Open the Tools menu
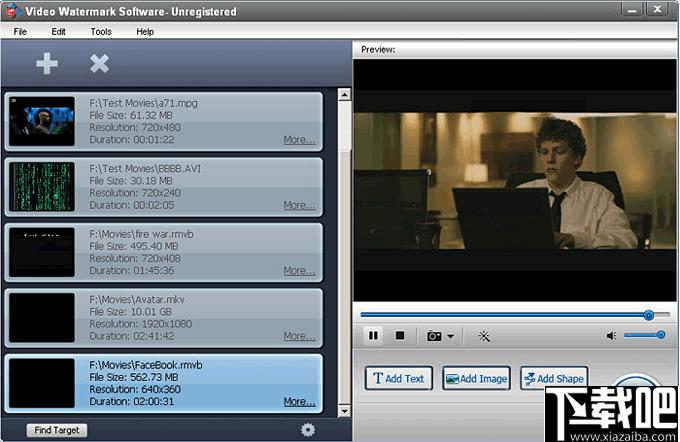Viewport: 680px width, 442px height. coord(101,32)
